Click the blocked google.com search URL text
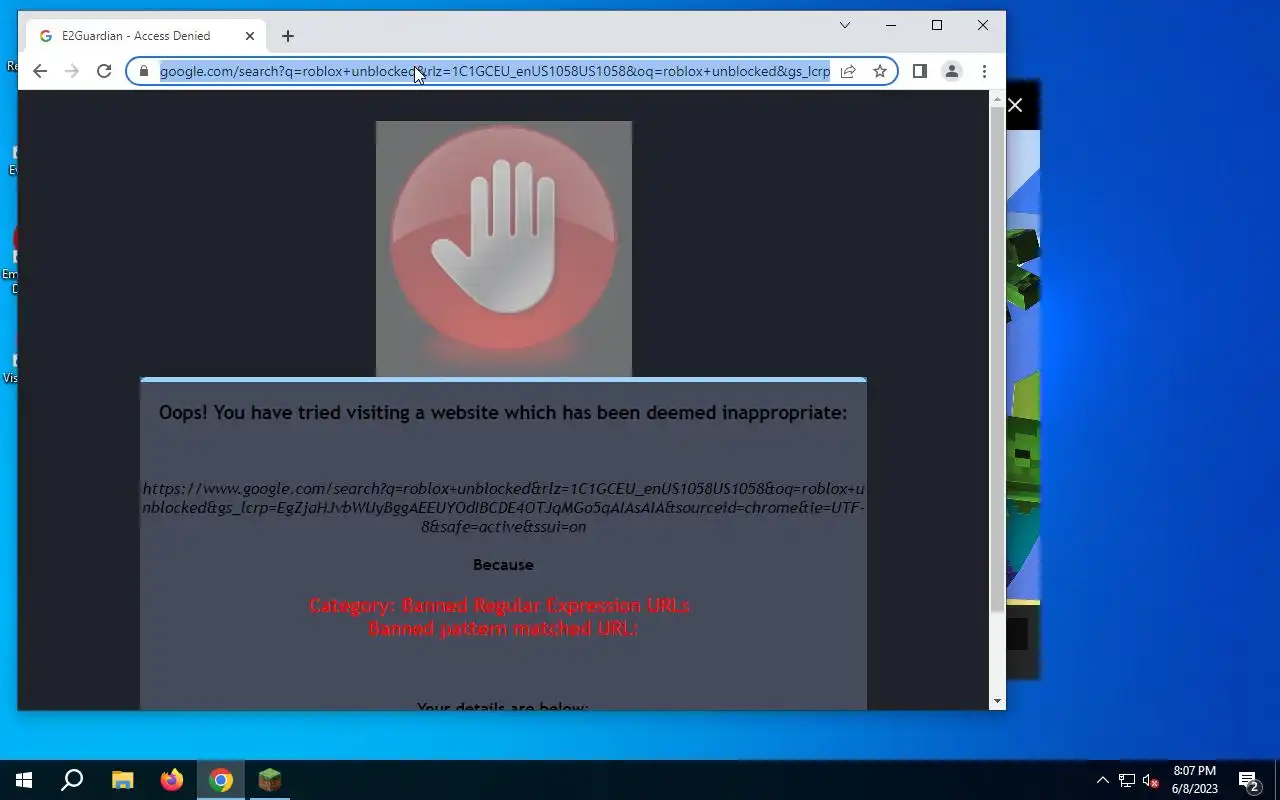The height and width of the screenshot is (800, 1280). 503,507
